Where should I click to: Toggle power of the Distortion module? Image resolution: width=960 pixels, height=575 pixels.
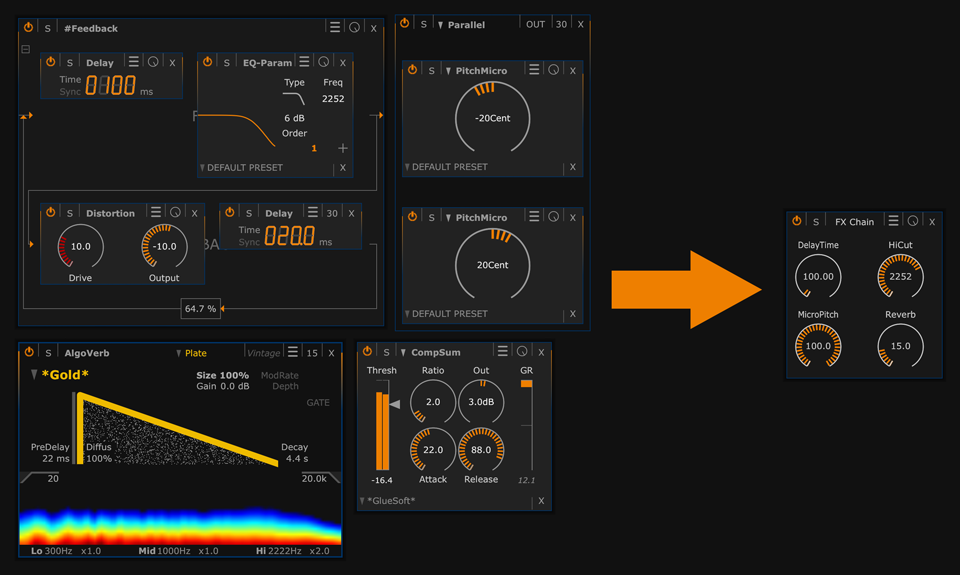(51, 212)
